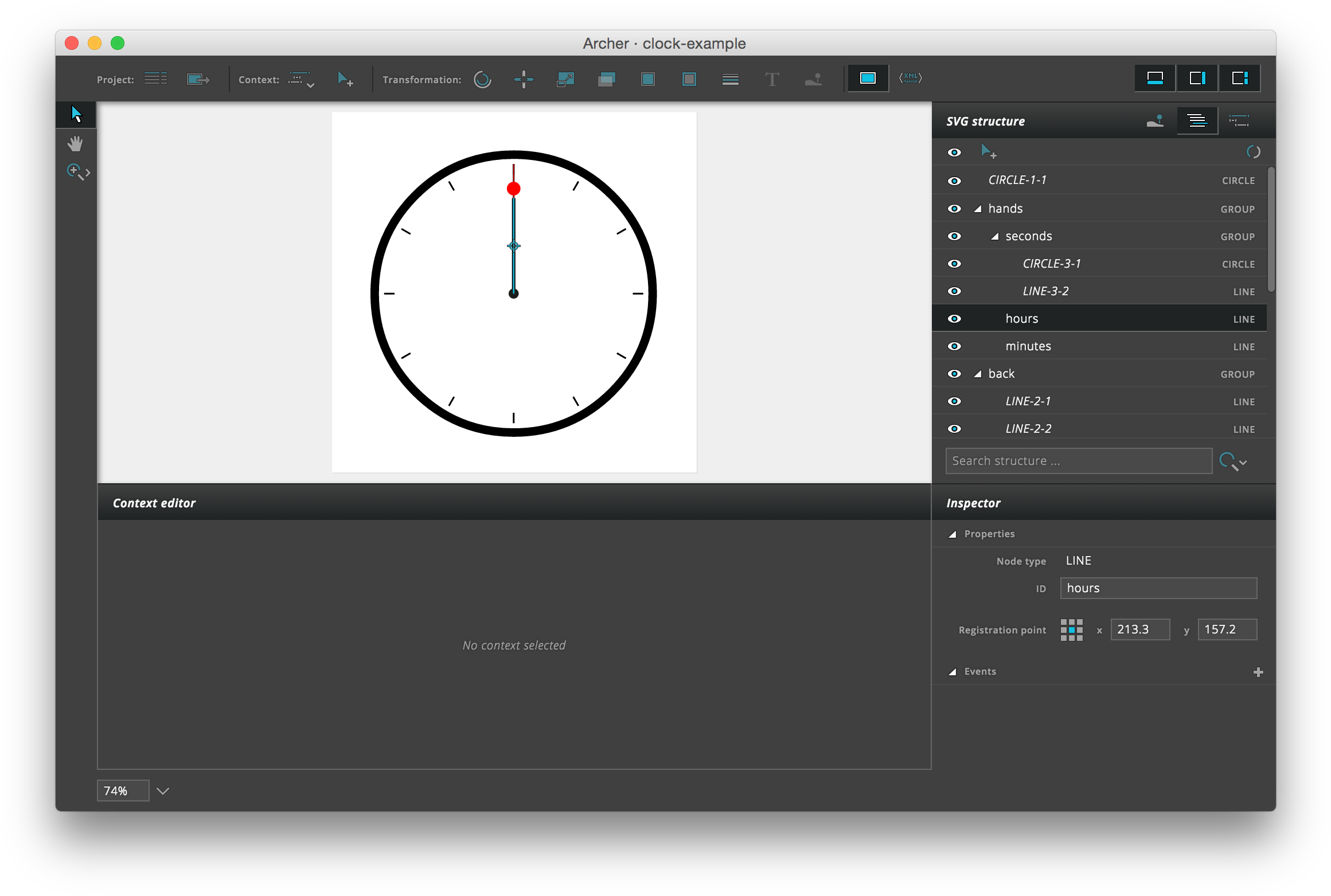The image size is (1331, 896).
Task: Click the text T transformation icon
Action: (772, 79)
